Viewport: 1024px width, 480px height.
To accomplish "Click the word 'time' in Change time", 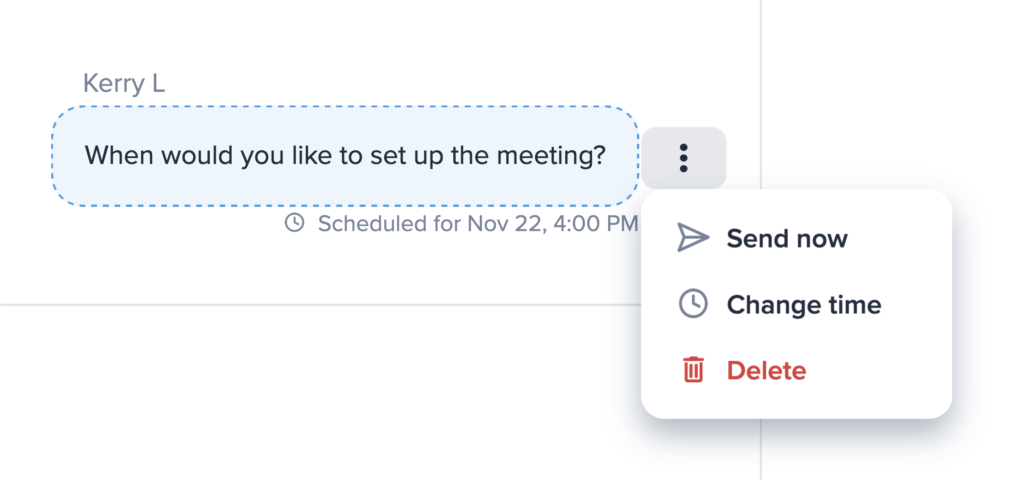I will [x=854, y=305].
